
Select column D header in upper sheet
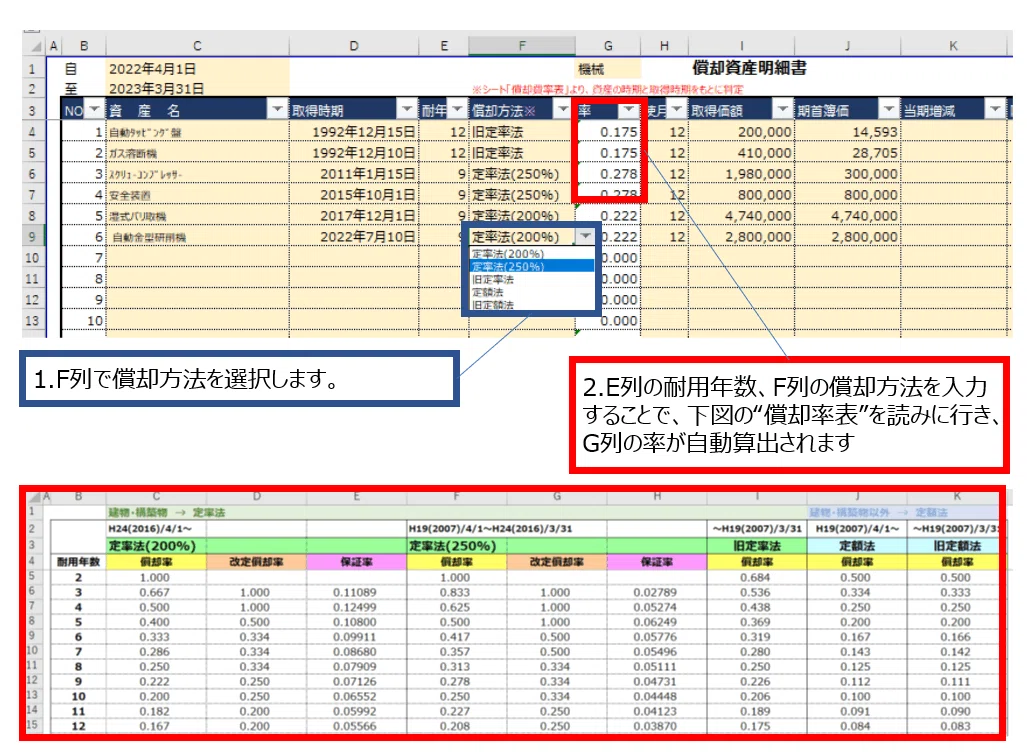point(354,47)
